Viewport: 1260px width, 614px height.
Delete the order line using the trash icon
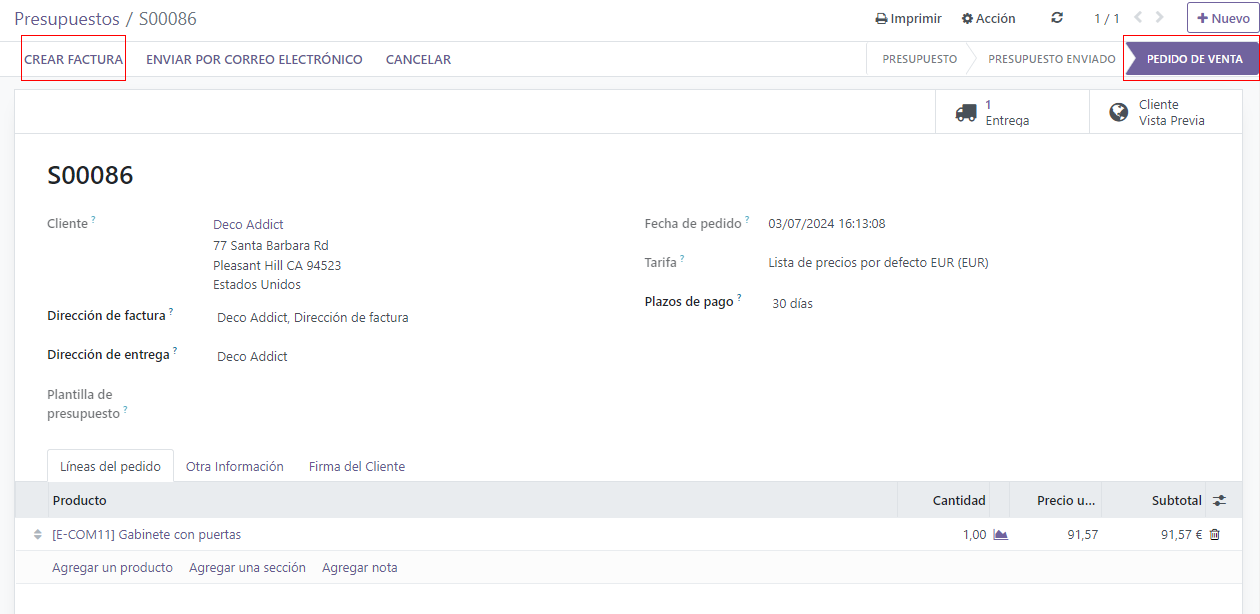coord(1213,534)
